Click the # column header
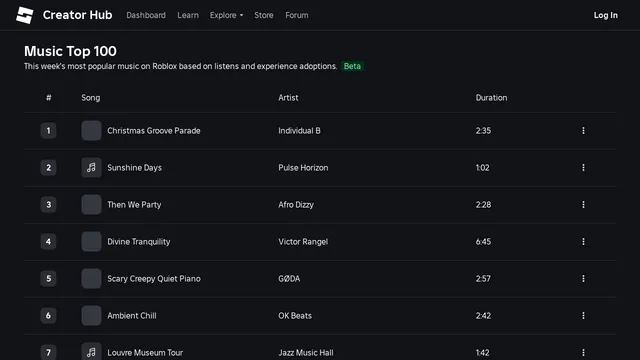The height and width of the screenshot is (360, 640). (x=49, y=98)
